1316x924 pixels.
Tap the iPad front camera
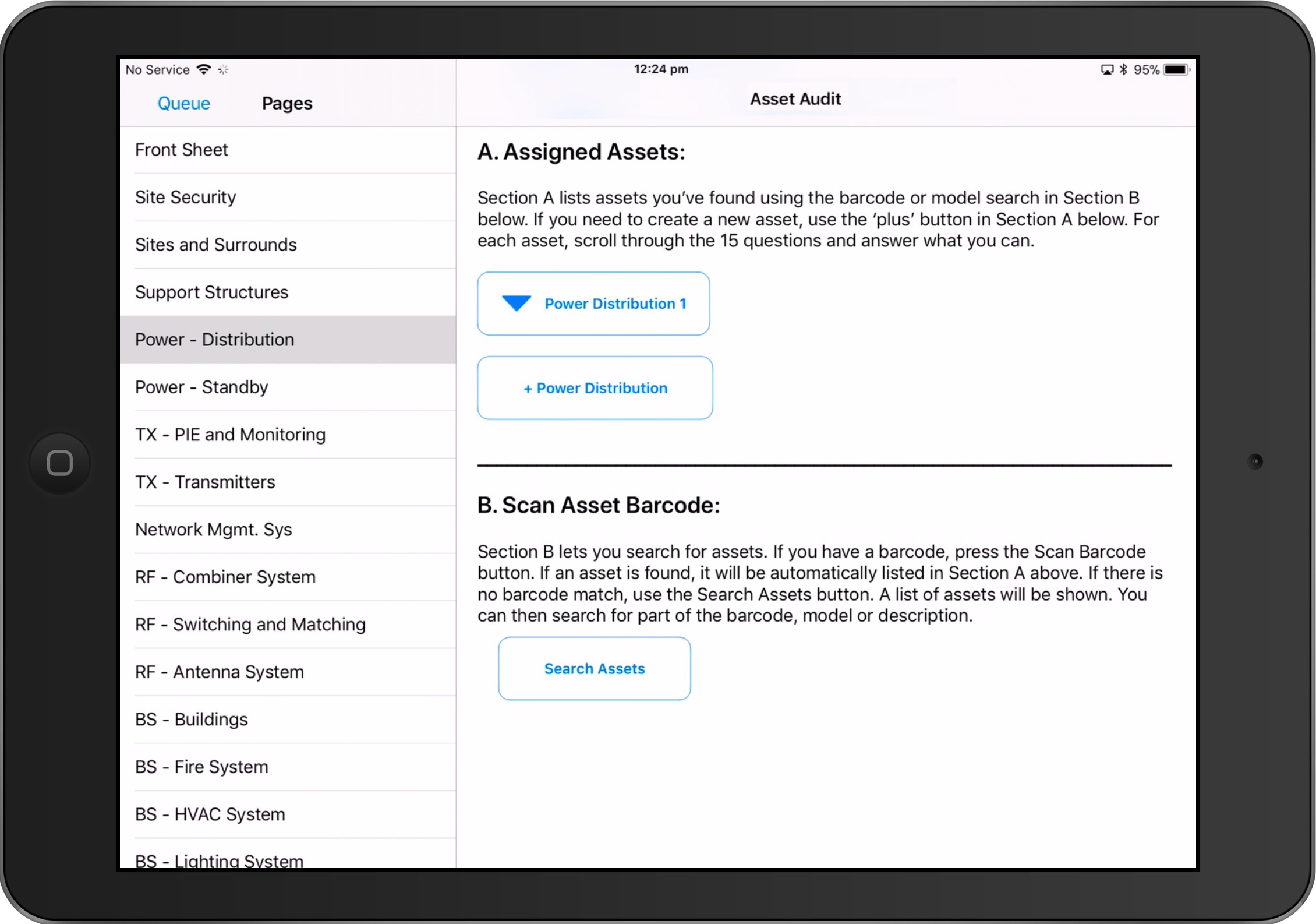pos(1255,462)
